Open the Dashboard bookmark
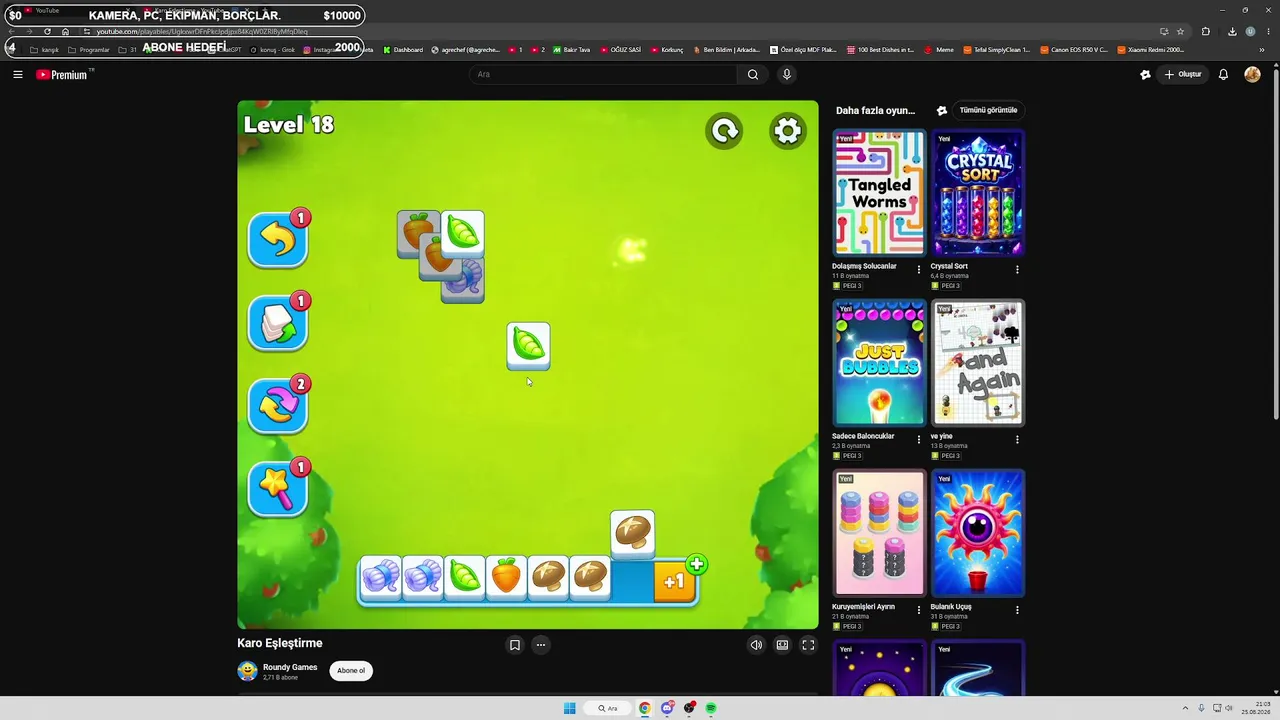Image resolution: width=1280 pixels, height=720 pixels. pos(403,49)
